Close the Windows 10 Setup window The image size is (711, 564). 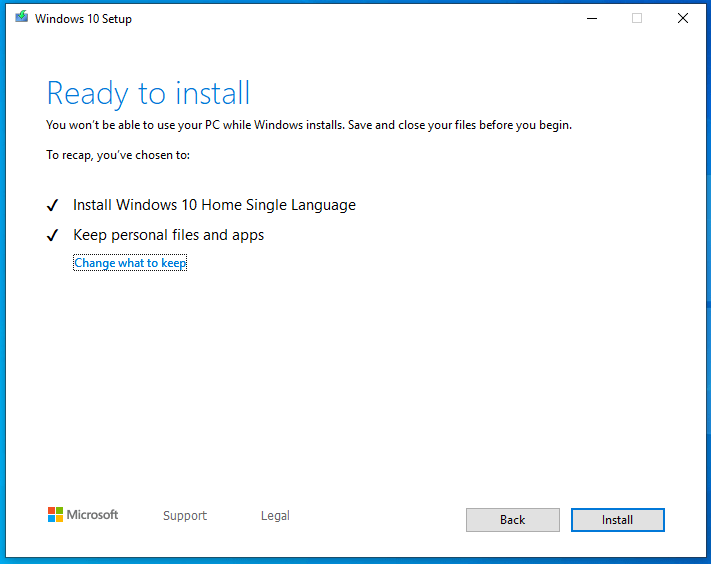pos(683,18)
